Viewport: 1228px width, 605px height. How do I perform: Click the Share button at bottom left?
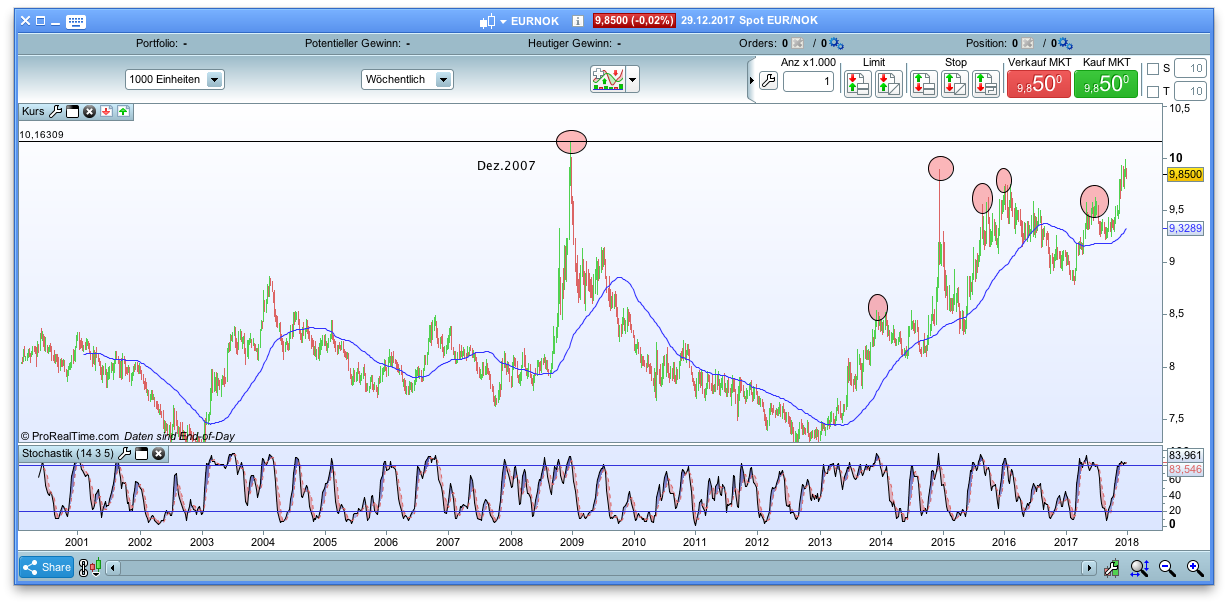46,567
